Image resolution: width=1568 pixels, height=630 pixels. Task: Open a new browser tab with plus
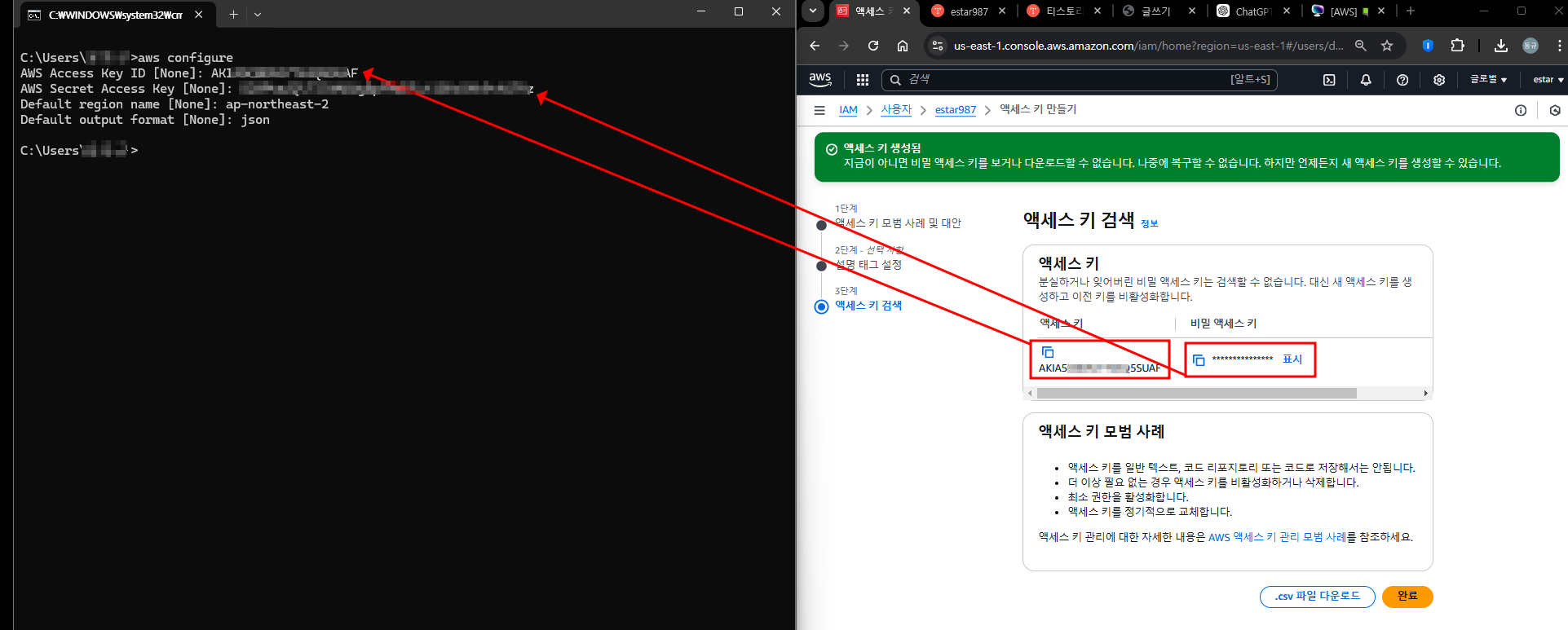(1411, 11)
